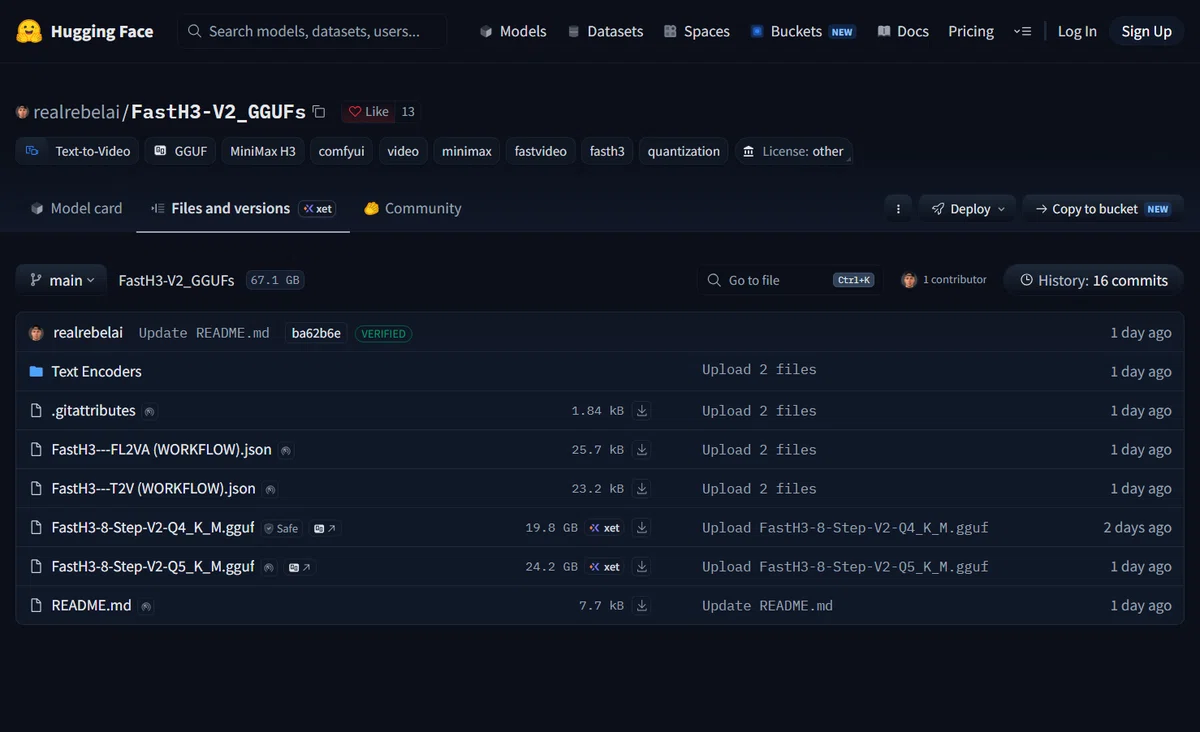The height and width of the screenshot is (732, 1200).
Task: Open the realrebelai author profile in title
Action: [x=76, y=112]
